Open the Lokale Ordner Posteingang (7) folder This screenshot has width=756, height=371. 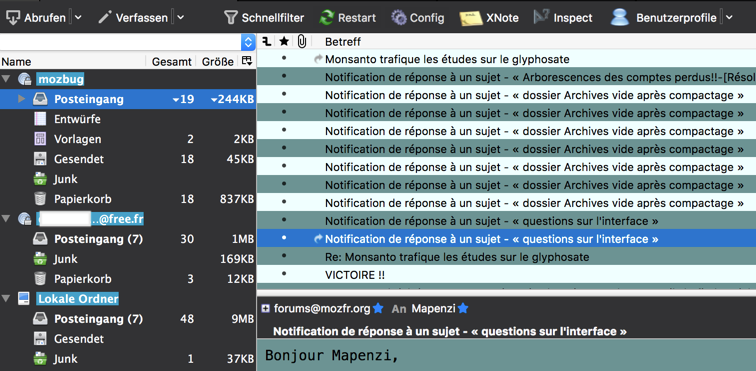coord(128,319)
